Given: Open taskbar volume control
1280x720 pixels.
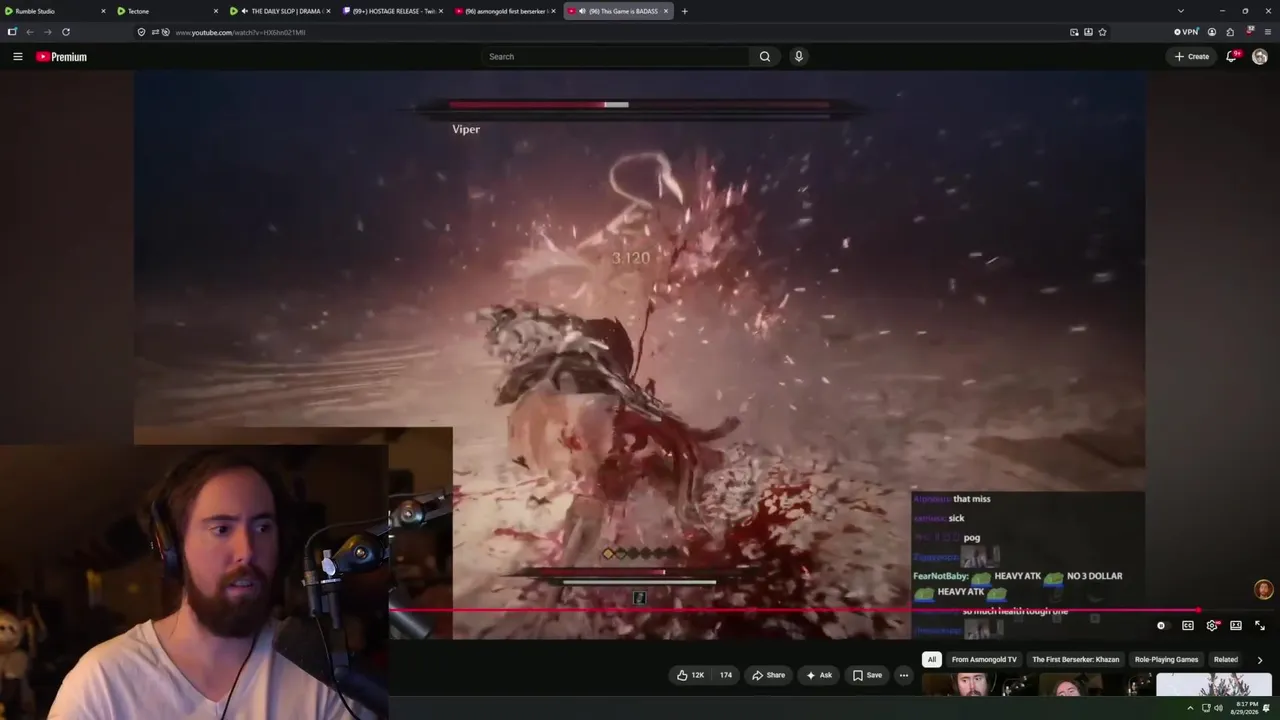Looking at the screenshot, I should point(1218,708).
